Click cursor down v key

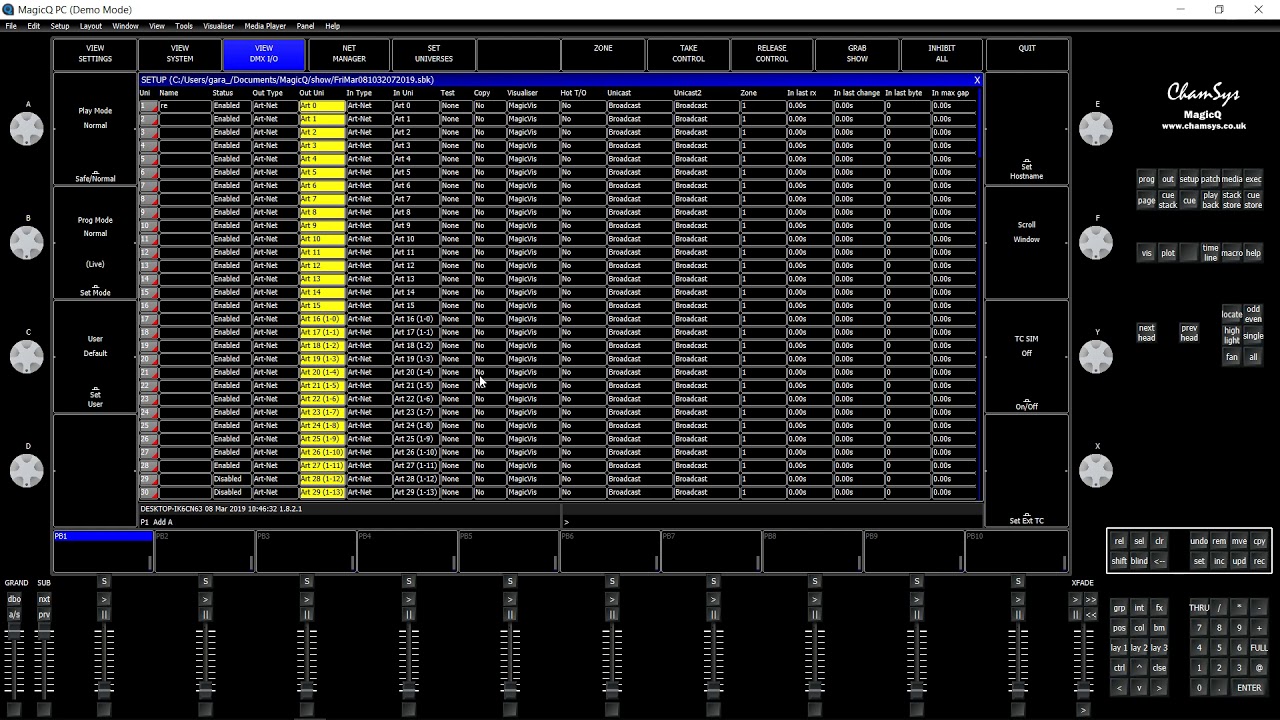coord(1139,688)
